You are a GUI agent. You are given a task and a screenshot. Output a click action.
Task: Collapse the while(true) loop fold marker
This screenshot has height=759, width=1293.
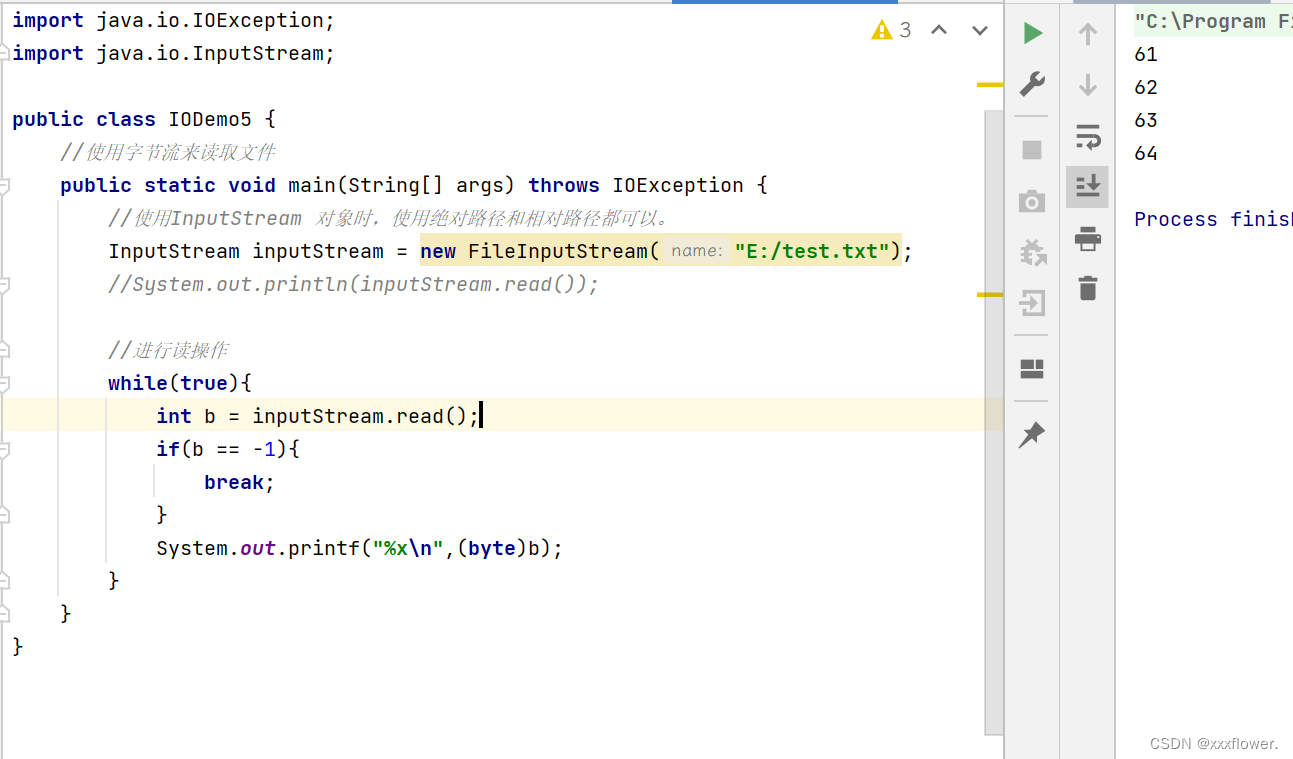5,383
